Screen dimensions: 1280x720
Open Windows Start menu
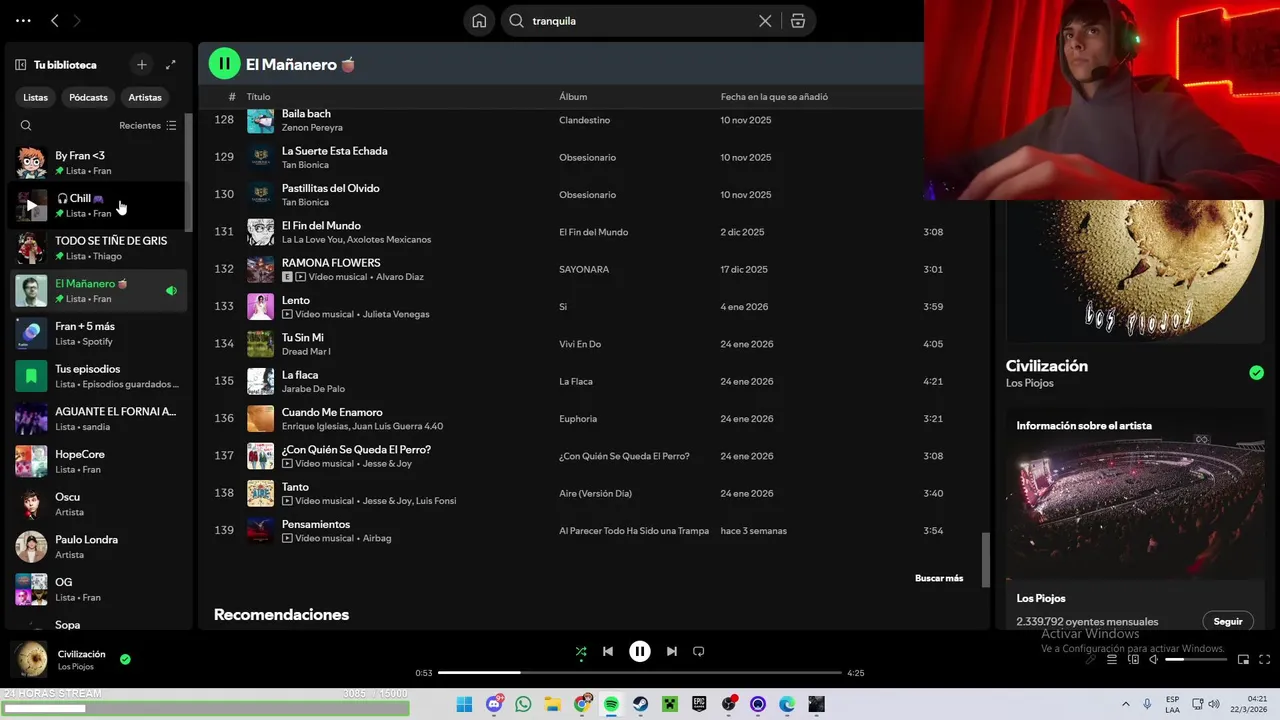464,704
